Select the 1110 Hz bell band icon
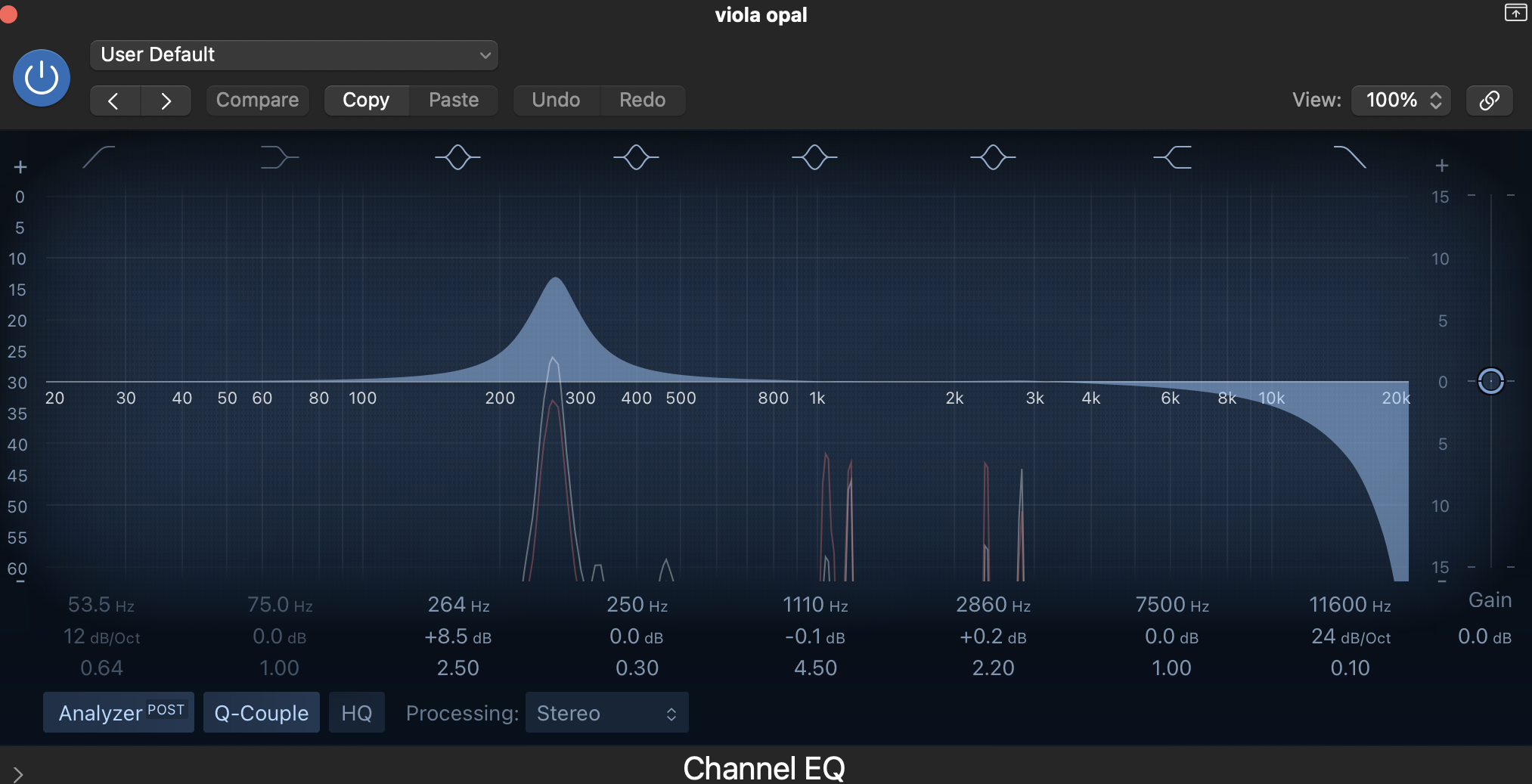 (x=814, y=156)
